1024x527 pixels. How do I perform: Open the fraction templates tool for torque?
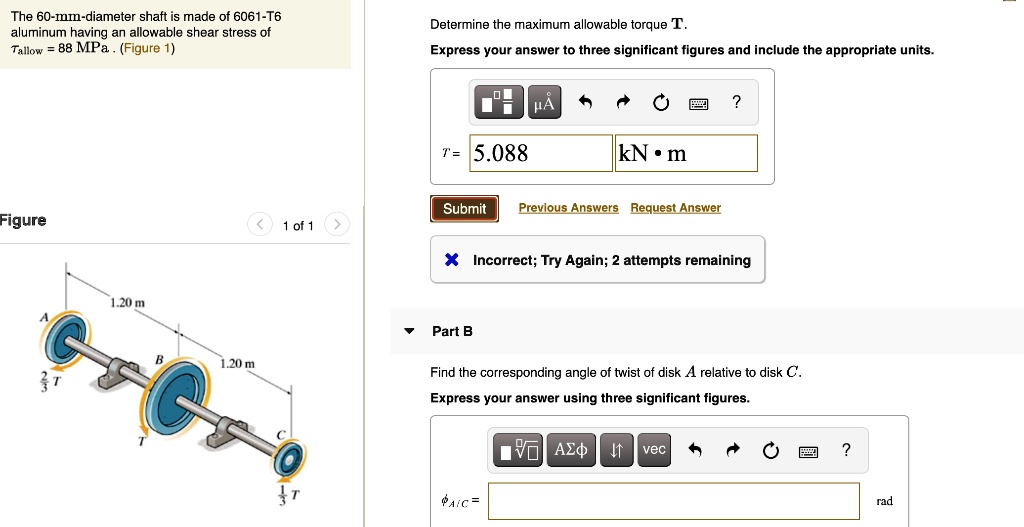[501, 102]
